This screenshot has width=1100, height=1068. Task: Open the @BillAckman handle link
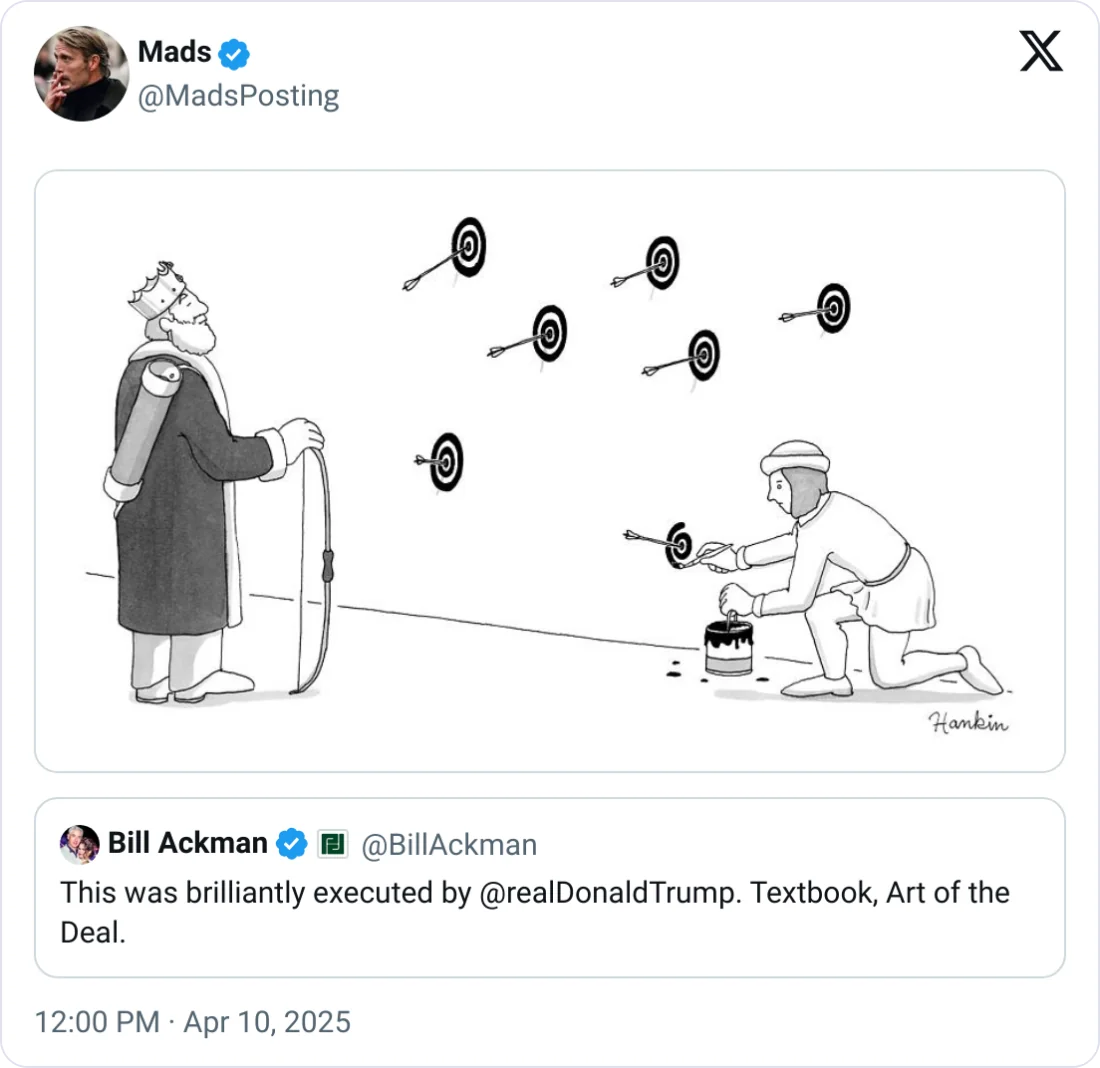coord(448,845)
